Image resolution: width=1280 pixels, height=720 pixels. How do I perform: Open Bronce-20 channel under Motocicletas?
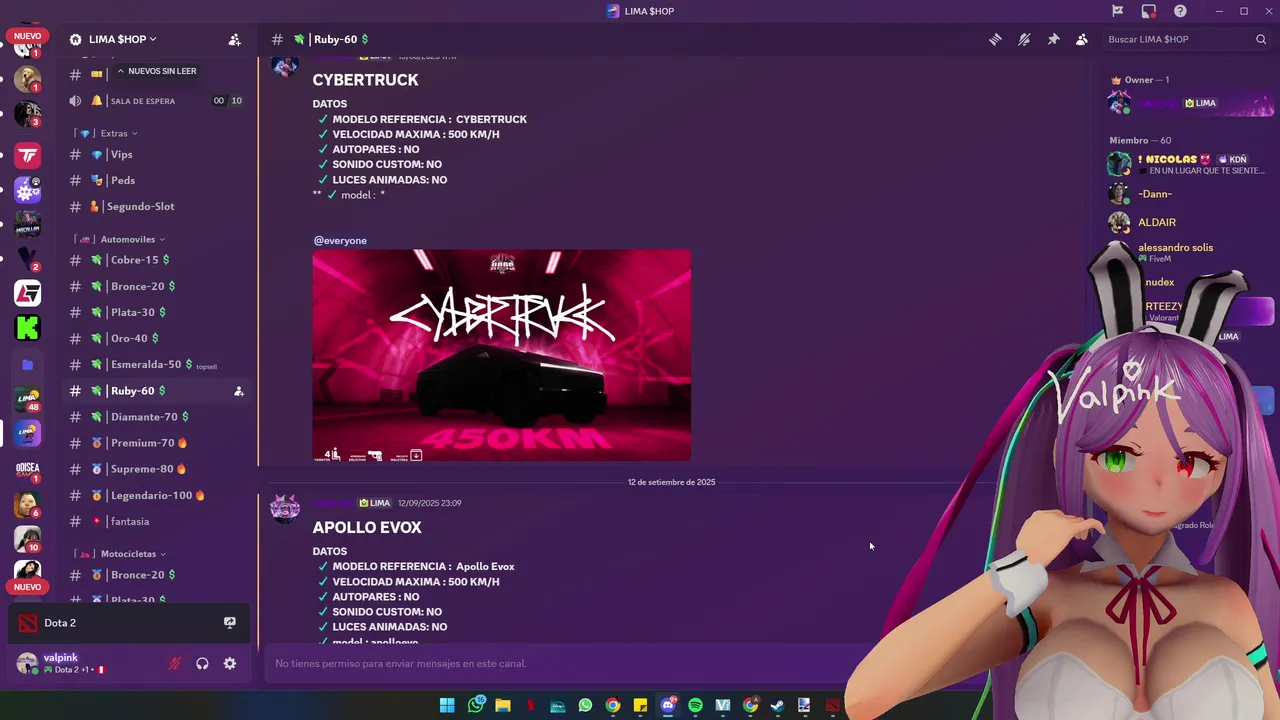[x=156, y=575]
